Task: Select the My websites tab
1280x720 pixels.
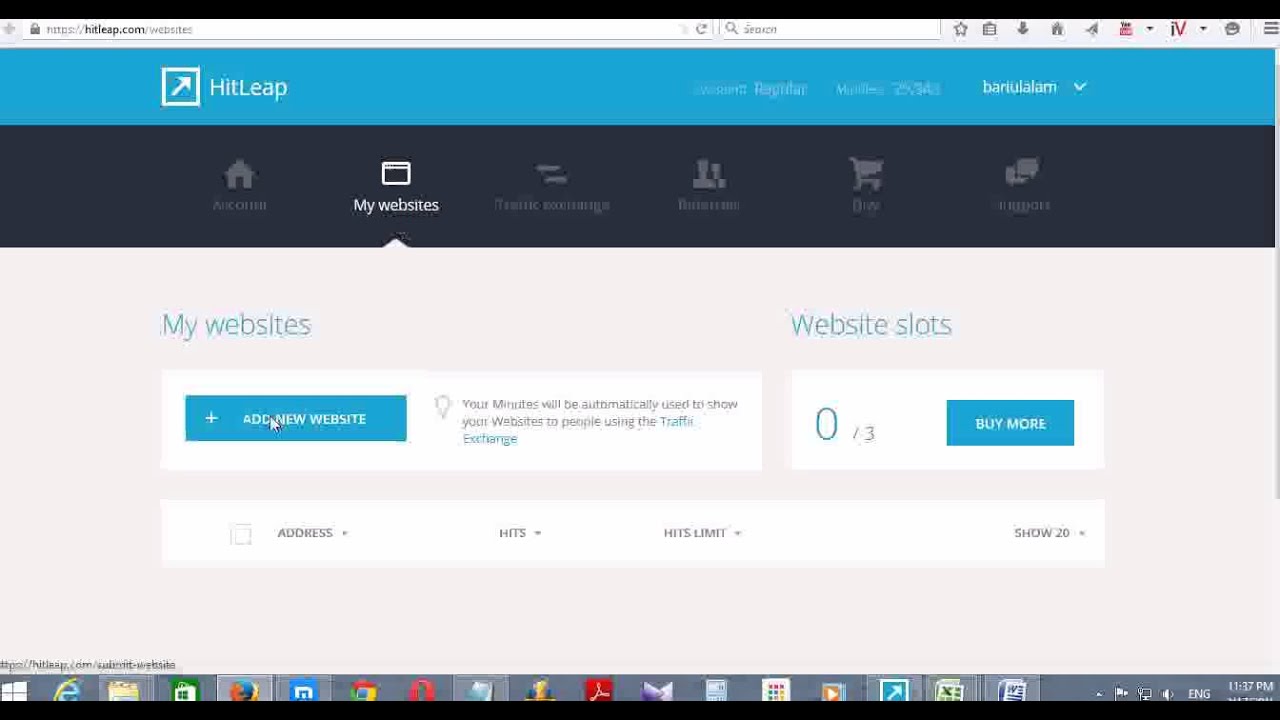Action: tap(396, 188)
